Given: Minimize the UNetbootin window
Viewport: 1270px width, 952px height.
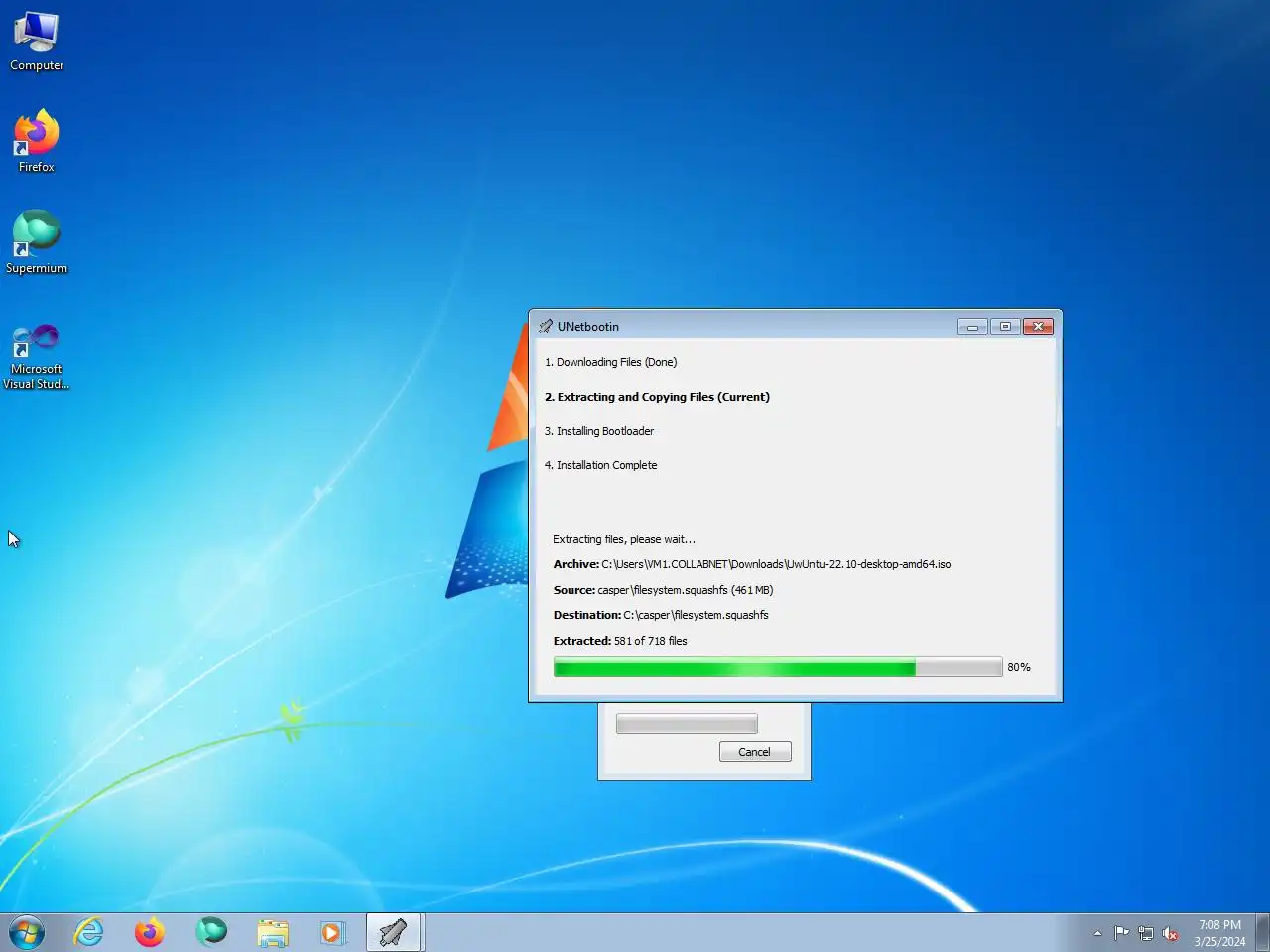Looking at the screenshot, I should pos(972,326).
